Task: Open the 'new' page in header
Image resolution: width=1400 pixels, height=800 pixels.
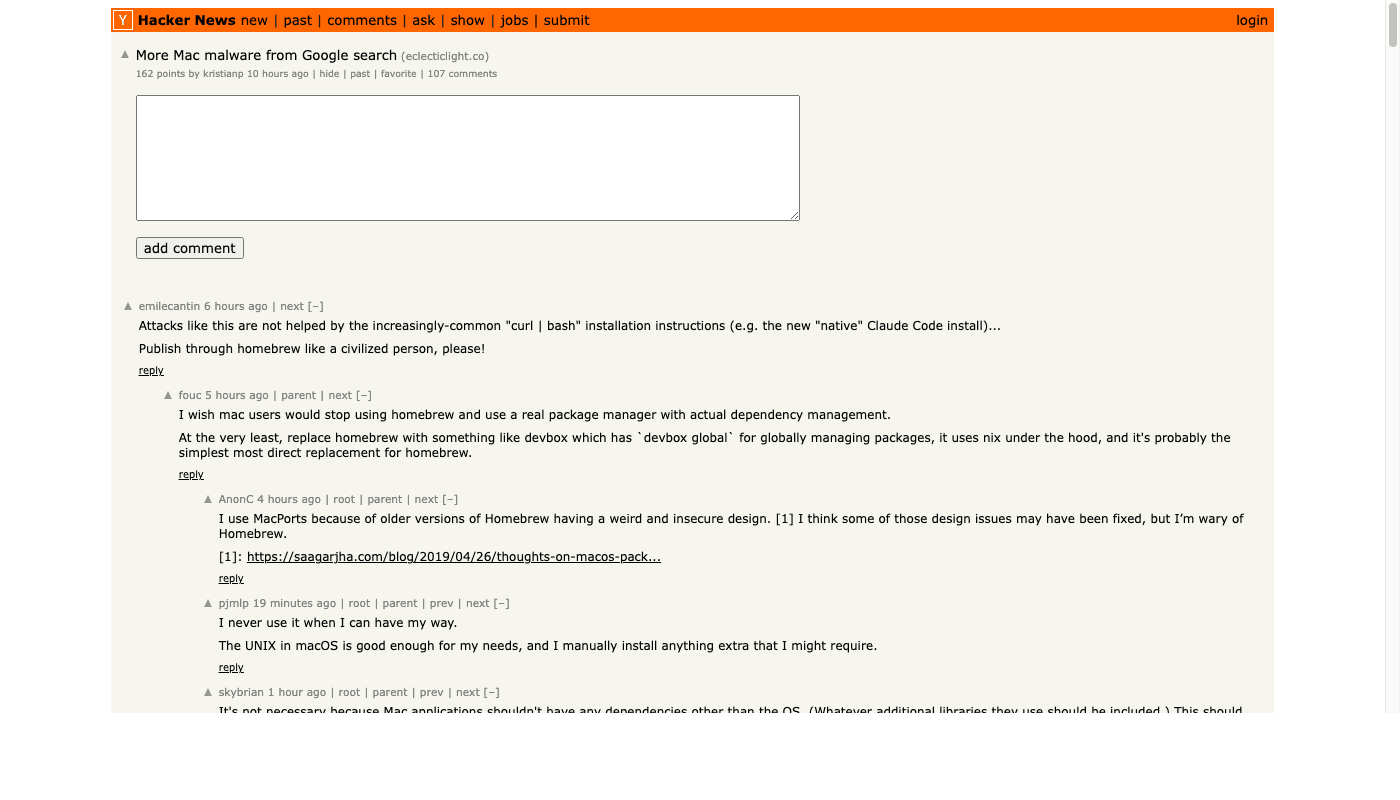Action: [x=254, y=20]
